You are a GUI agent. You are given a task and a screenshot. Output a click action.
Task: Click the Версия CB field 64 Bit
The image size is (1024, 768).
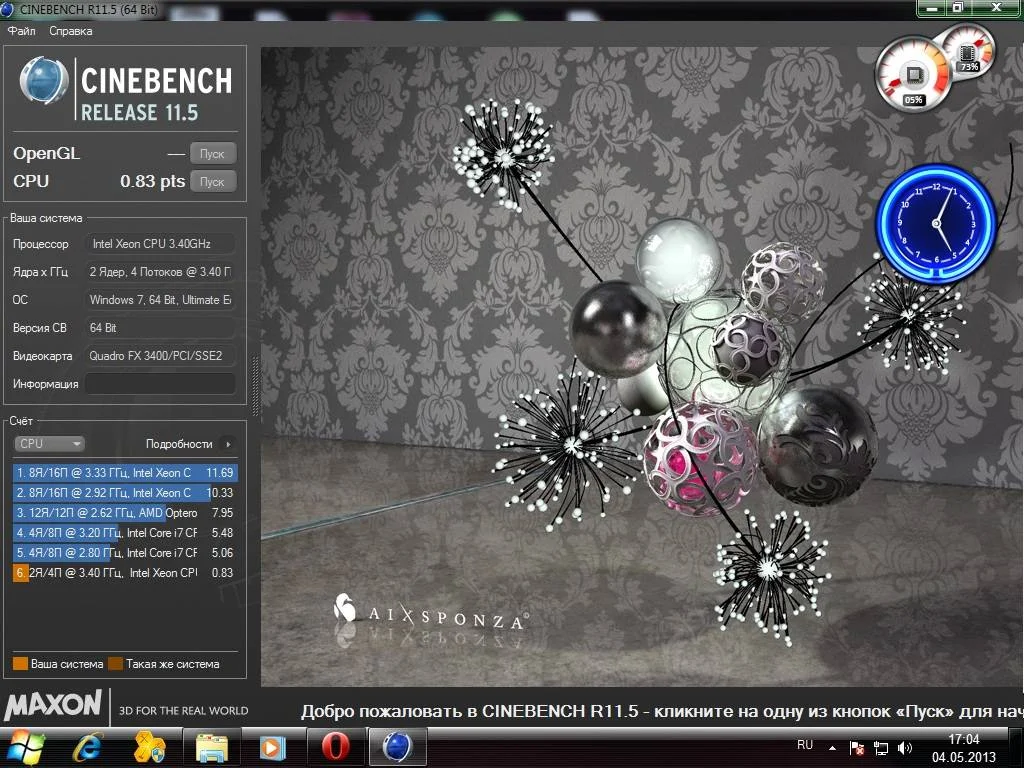pos(161,328)
